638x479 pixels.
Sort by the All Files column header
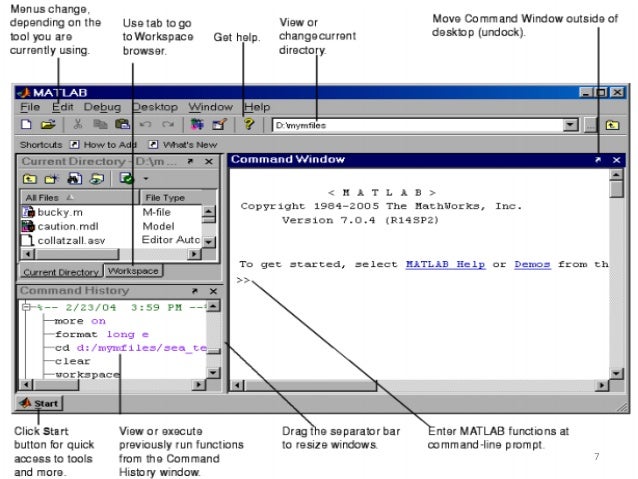pyautogui.click(x=79, y=197)
